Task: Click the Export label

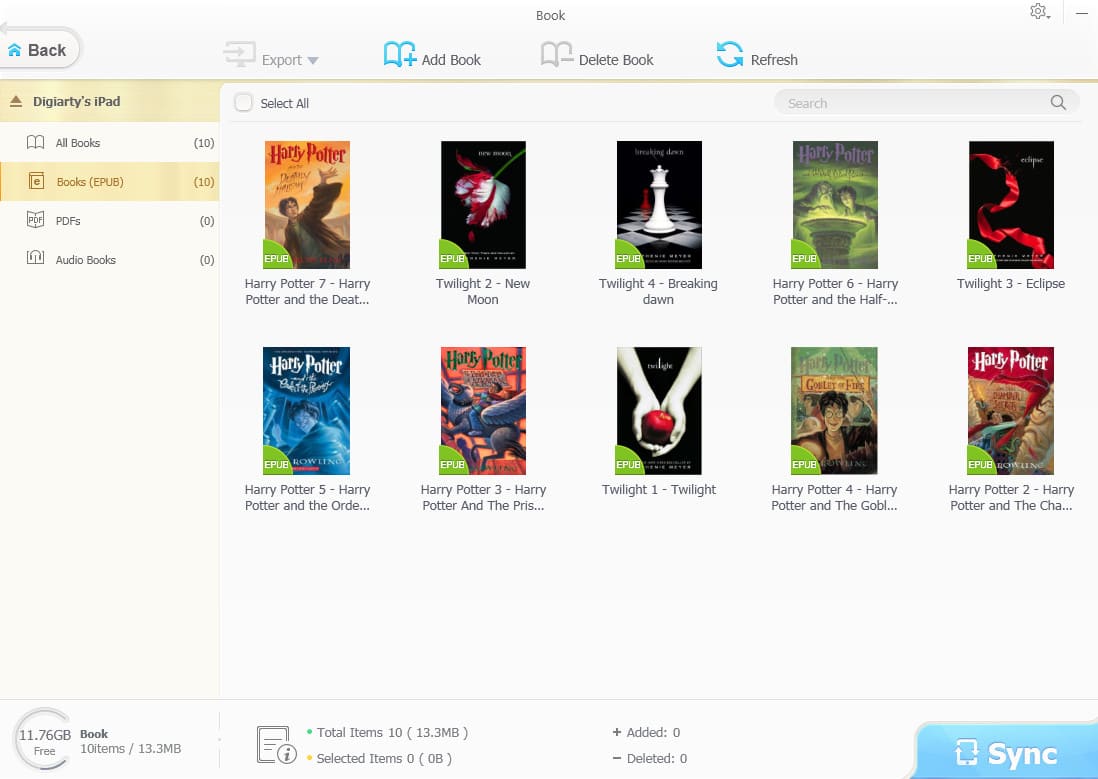Action: tap(282, 60)
